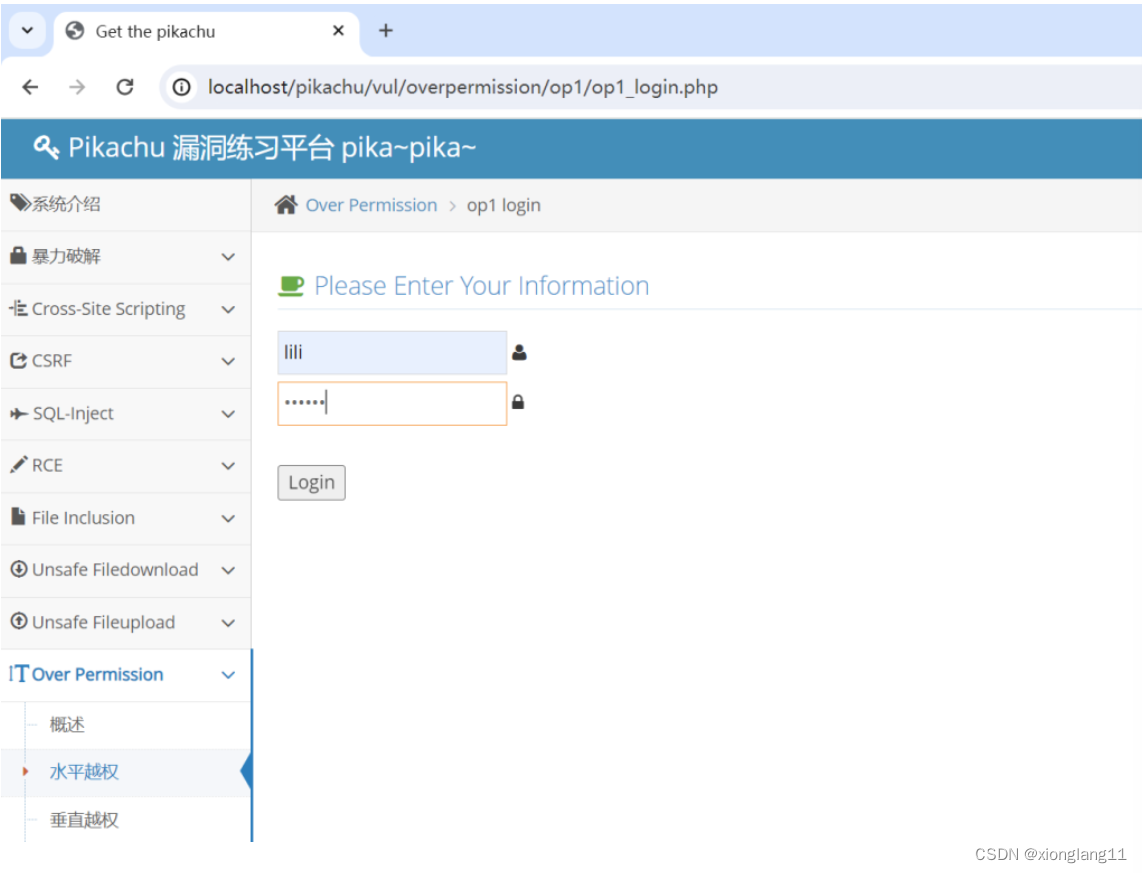Select the Over Permission sidebar menu
1142x873 pixels.
(126, 676)
